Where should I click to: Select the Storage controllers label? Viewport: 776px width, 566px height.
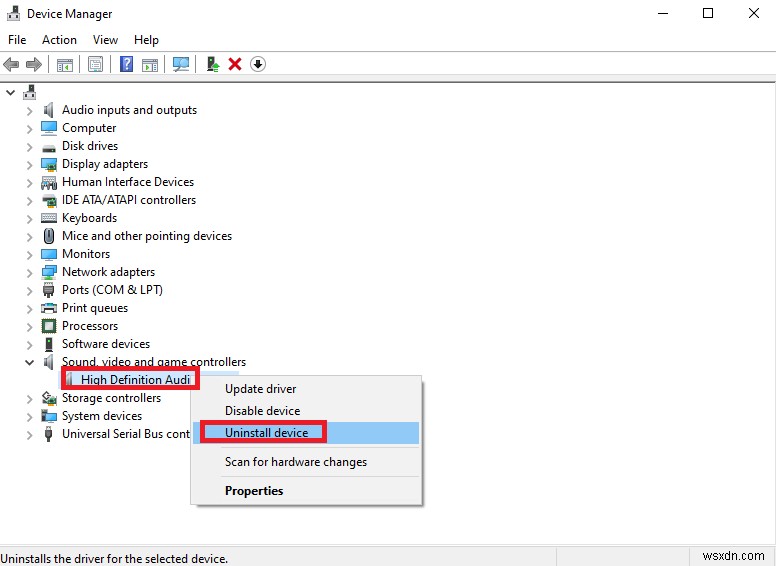coord(111,398)
